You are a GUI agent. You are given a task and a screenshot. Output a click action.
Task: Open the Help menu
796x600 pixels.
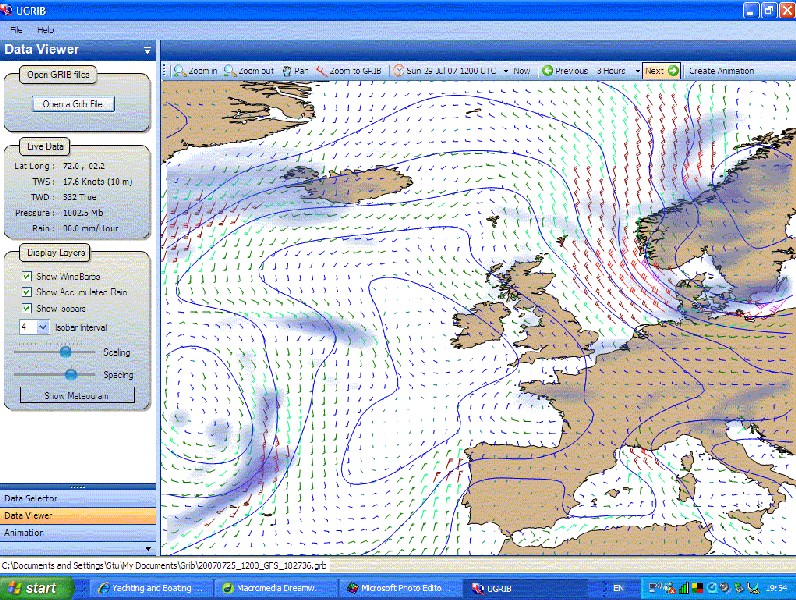tap(46, 30)
